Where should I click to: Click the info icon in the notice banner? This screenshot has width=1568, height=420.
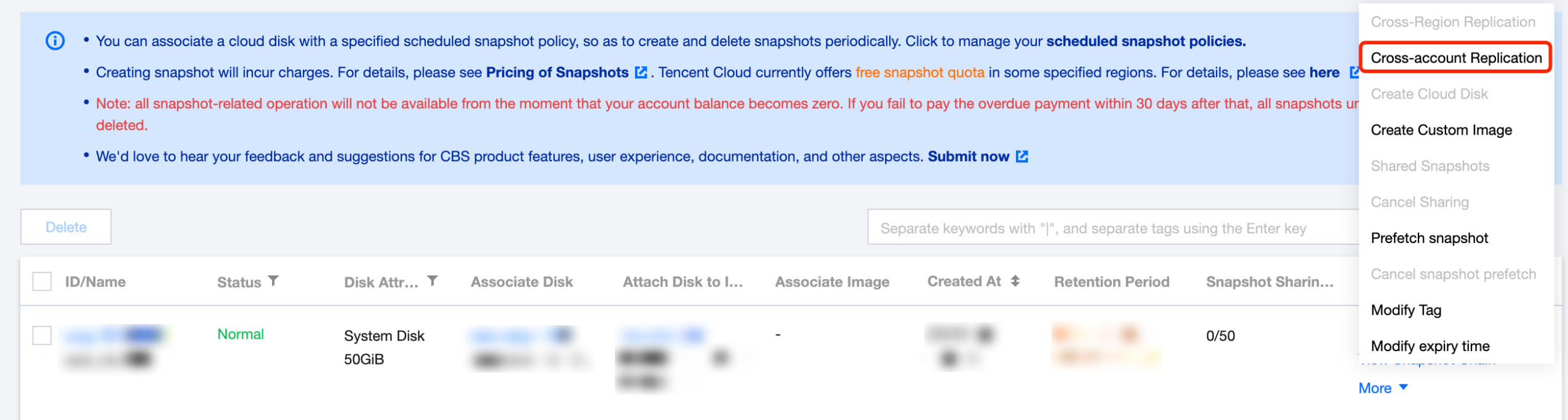tap(55, 41)
